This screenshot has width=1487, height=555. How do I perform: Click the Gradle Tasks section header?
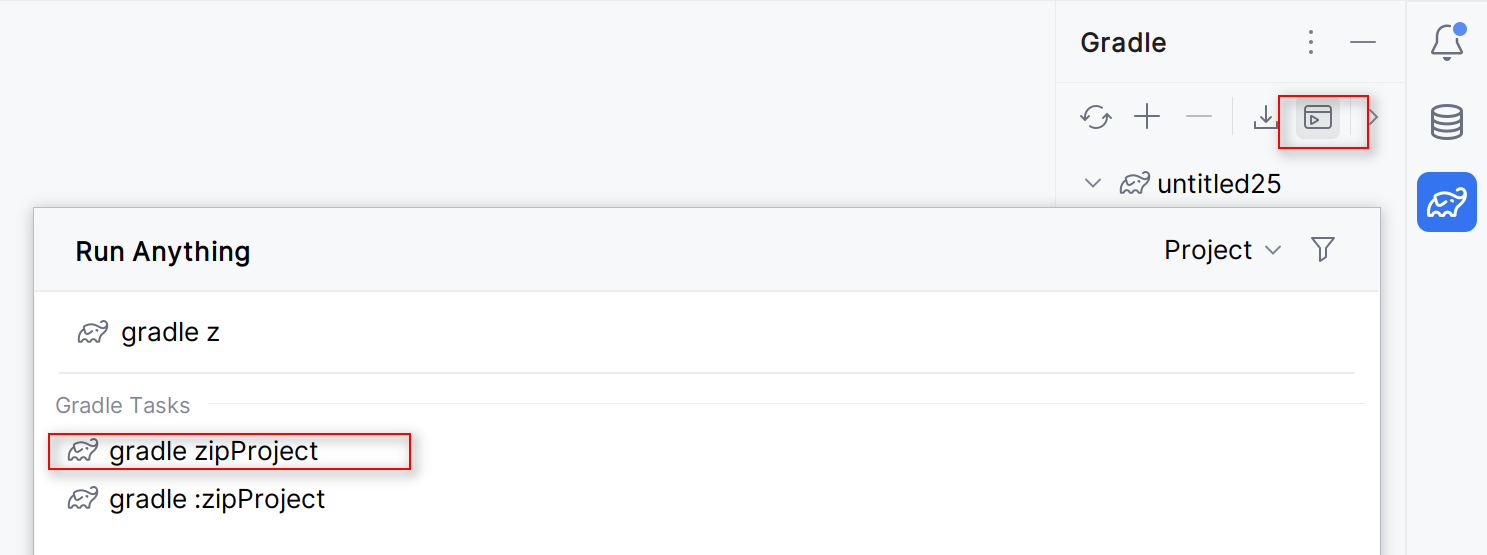tap(123, 405)
